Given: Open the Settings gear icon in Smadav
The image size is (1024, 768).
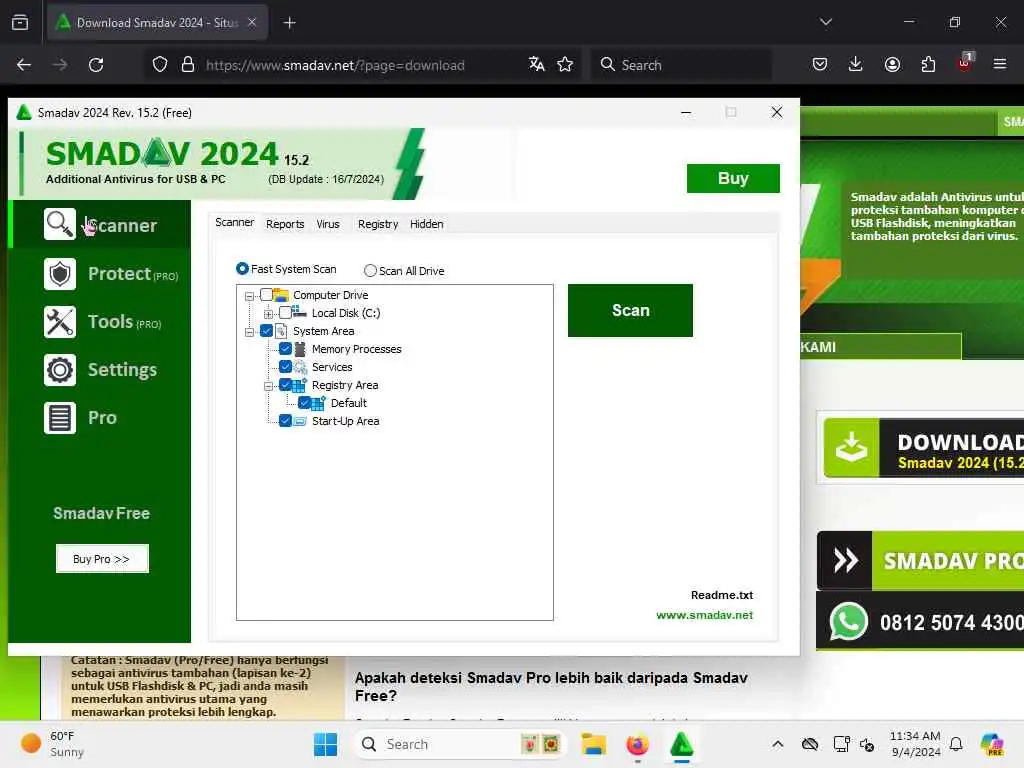Looking at the screenshot, I should pos(59,370).
